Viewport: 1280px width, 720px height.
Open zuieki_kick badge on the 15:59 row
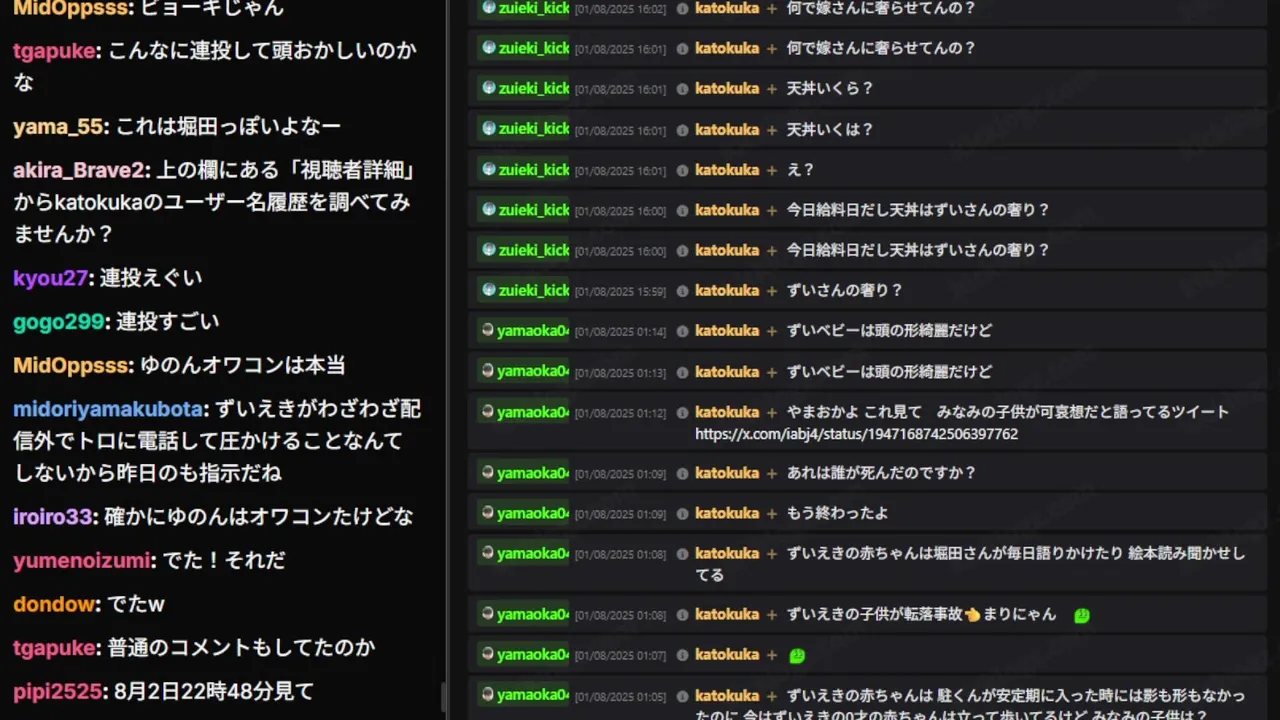click(523, 291)
